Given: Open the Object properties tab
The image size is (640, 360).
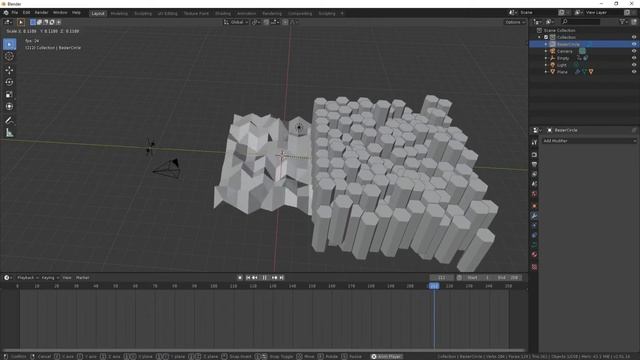Looking at the screenshot, I should tap(534, 206).
